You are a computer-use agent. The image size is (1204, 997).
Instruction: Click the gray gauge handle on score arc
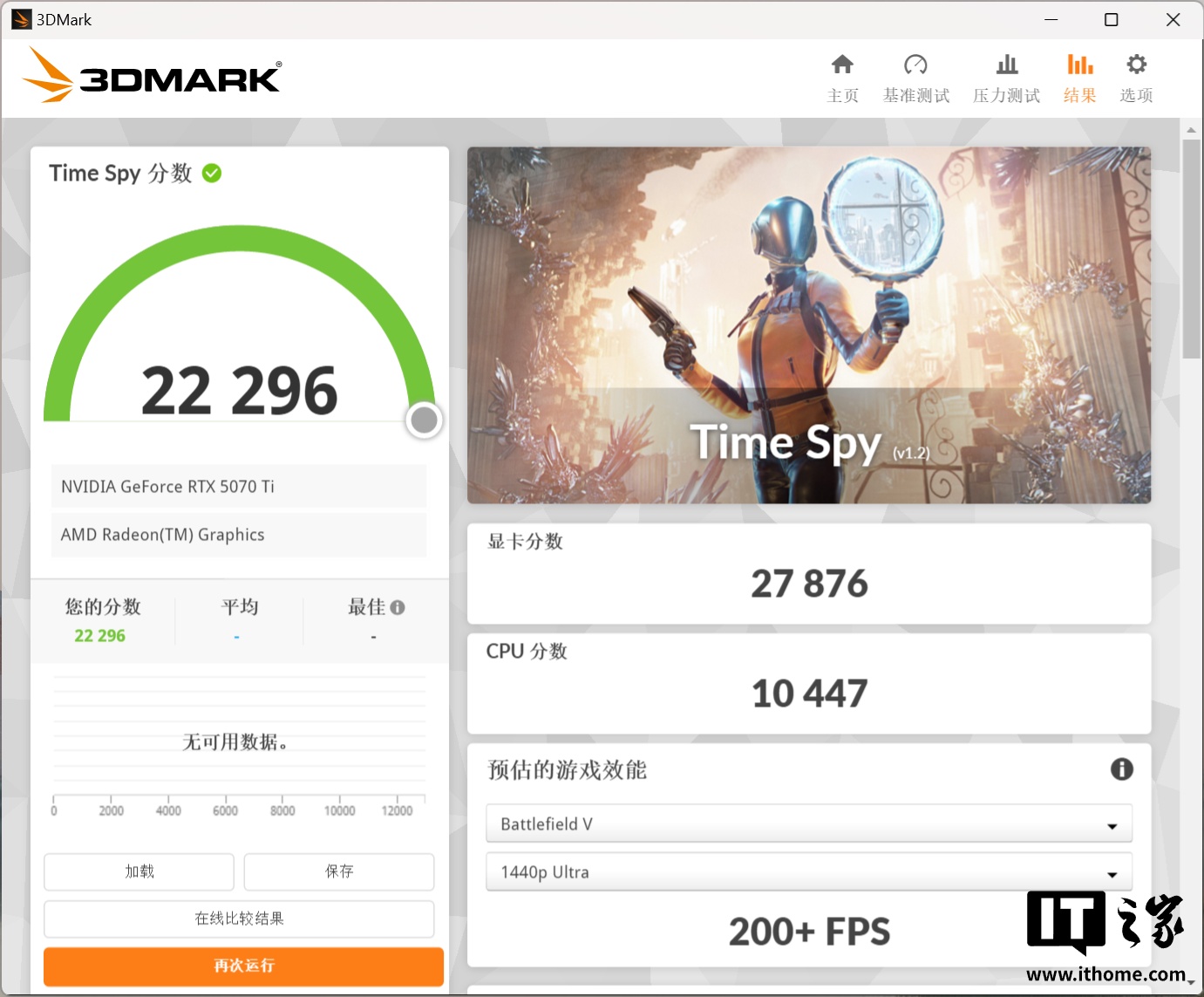(424, 420)
